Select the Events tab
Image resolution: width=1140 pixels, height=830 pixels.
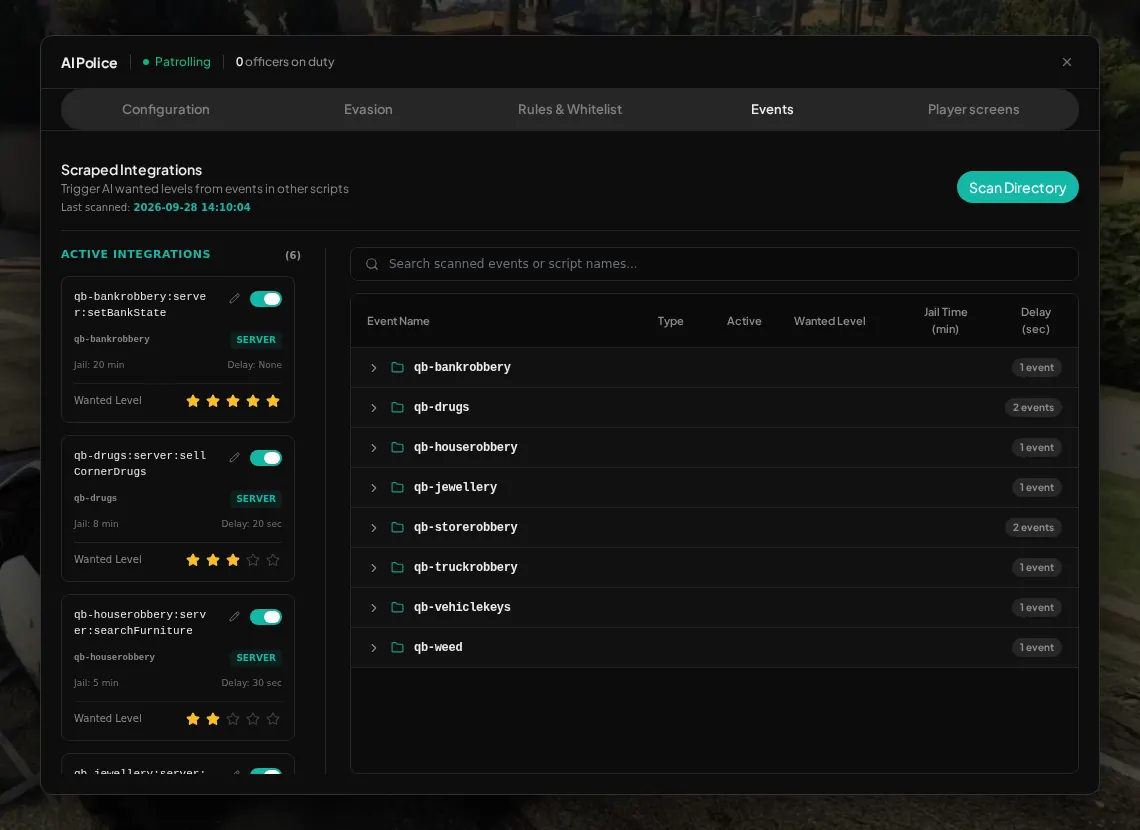click(772, 109)
